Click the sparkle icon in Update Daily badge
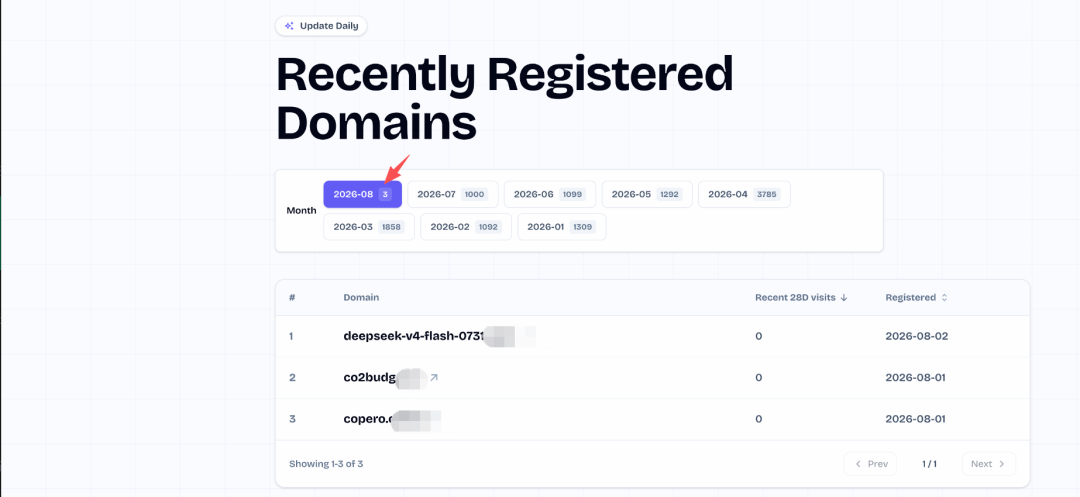 pyautogui.click(x=289, y=26)
